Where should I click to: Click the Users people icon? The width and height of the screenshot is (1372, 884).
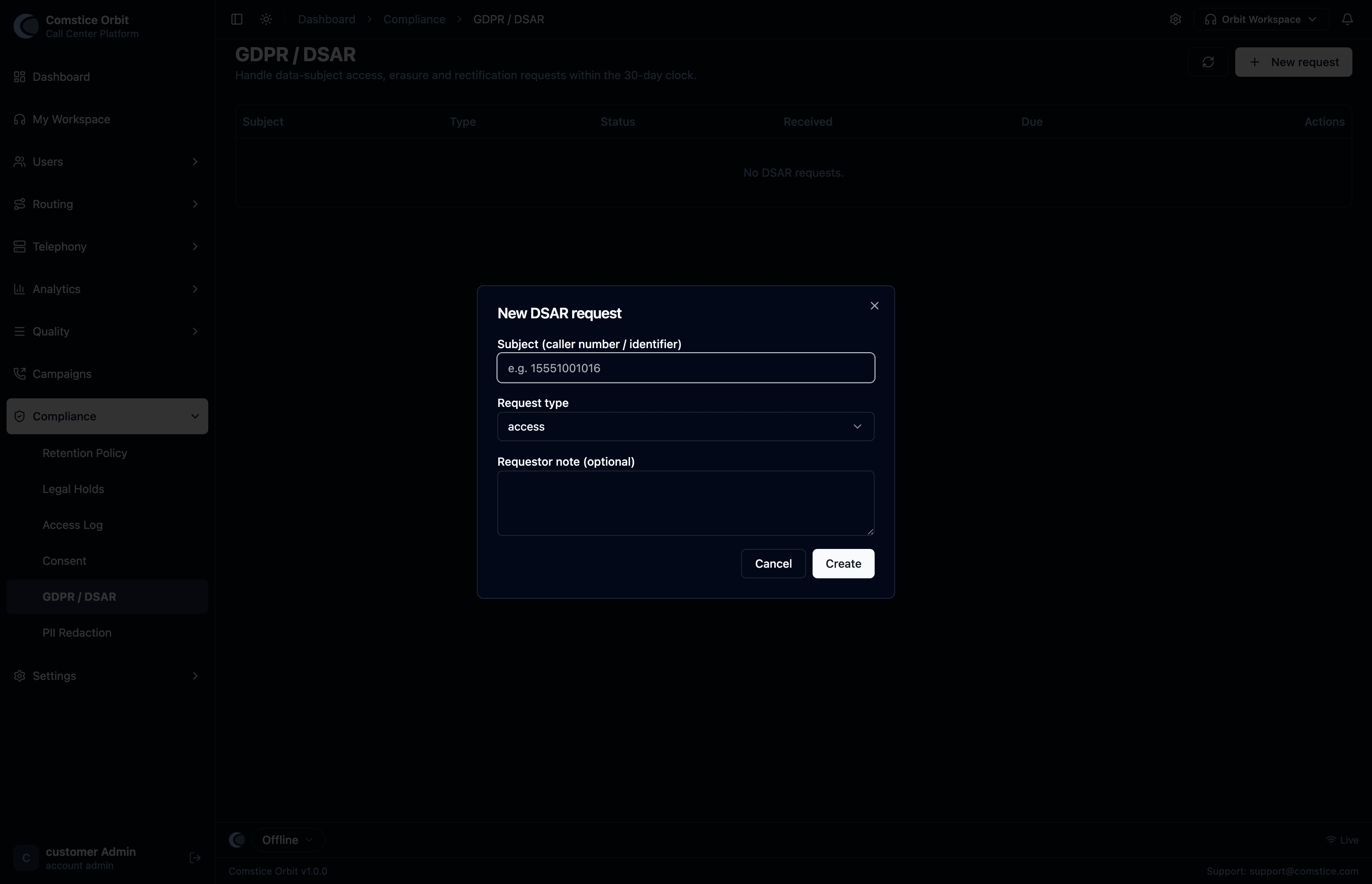[20, 162]
